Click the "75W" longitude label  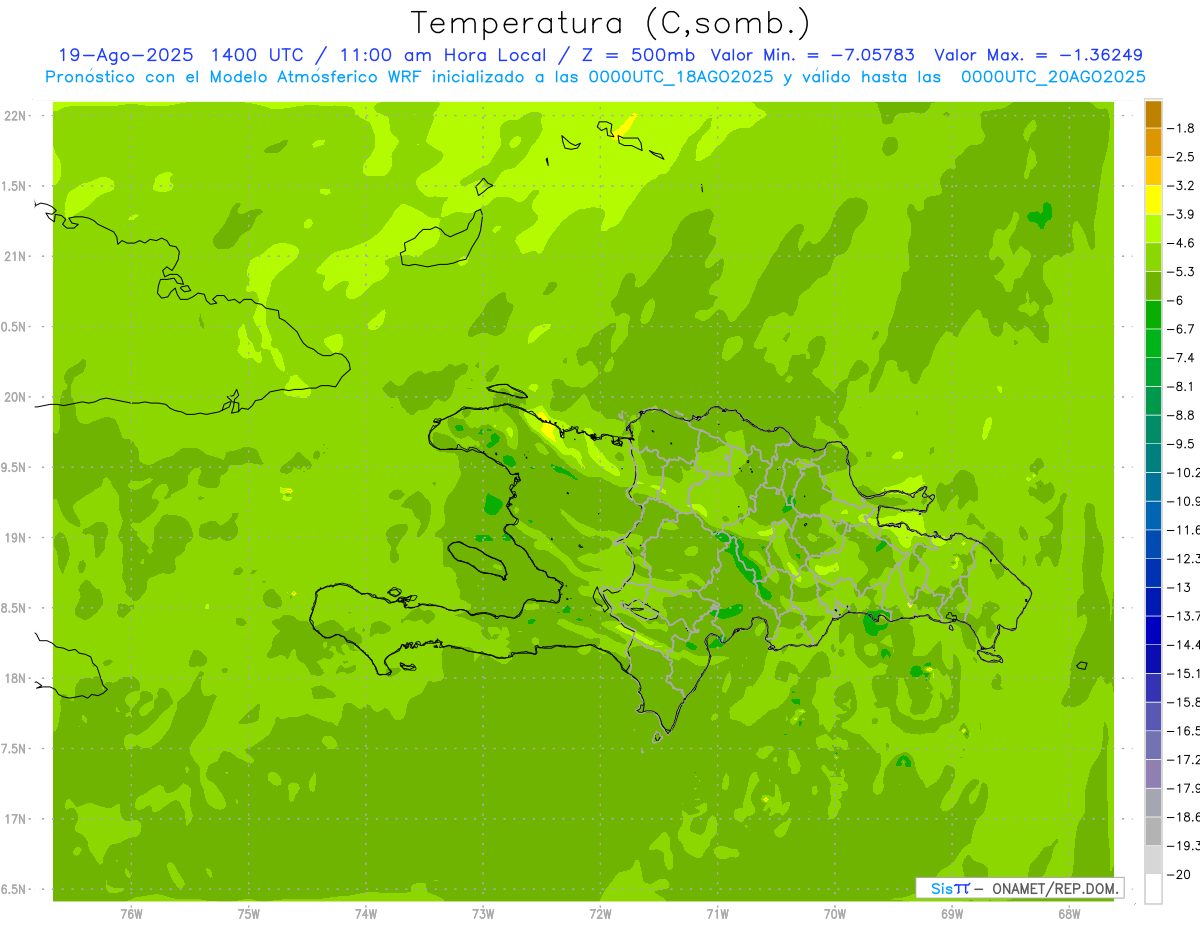pos(248,914)
